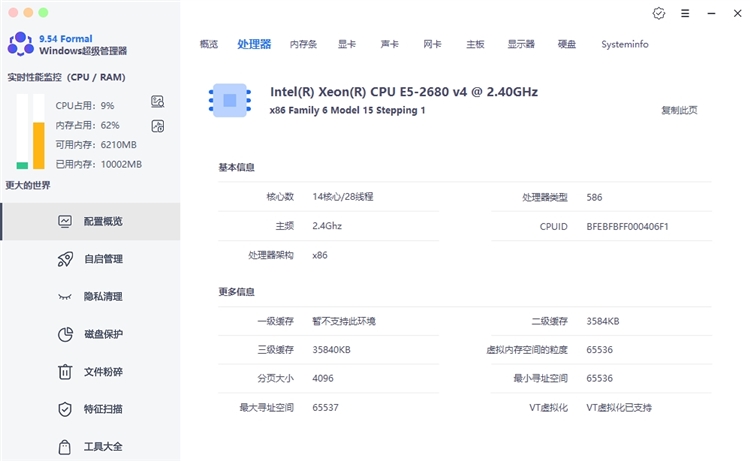Click the 14核心/28线程 core count value

pyautogui.click(x=342, y=197)
